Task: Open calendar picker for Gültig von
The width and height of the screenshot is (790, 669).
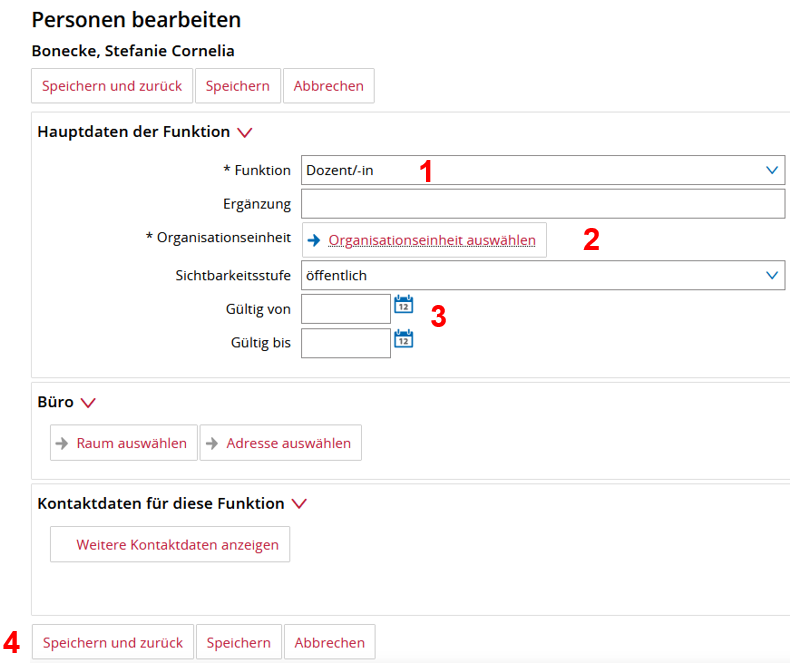Action: point(403,305)
